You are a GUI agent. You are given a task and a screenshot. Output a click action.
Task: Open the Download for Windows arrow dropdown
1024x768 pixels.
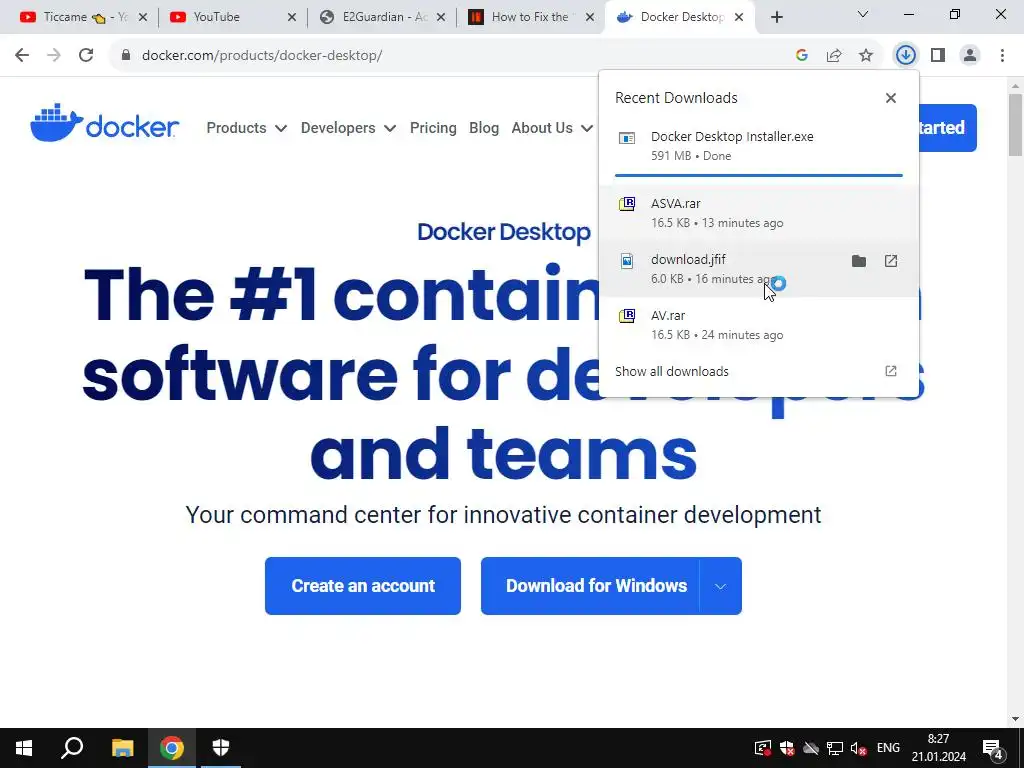coord(720,586)
